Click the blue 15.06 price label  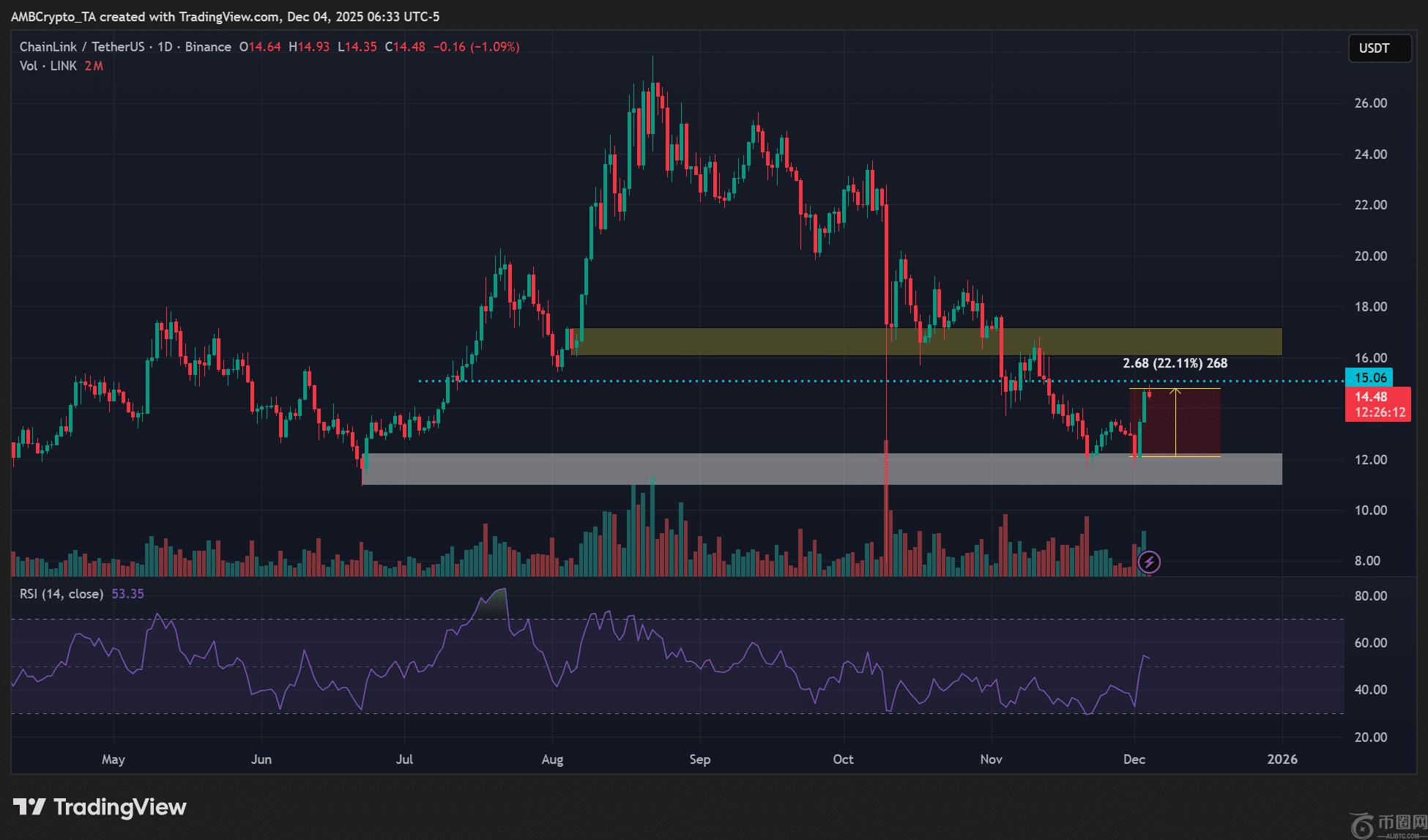[1370, 378]
